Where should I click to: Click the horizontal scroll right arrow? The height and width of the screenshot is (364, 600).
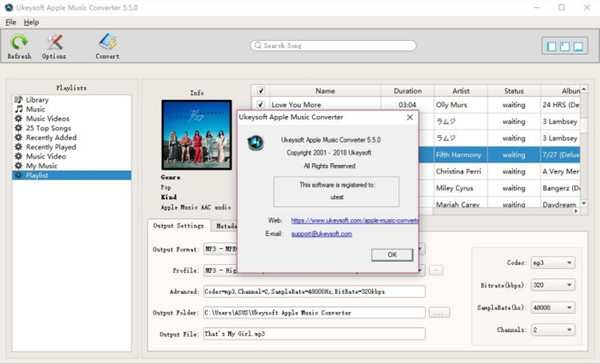[576, 211]
